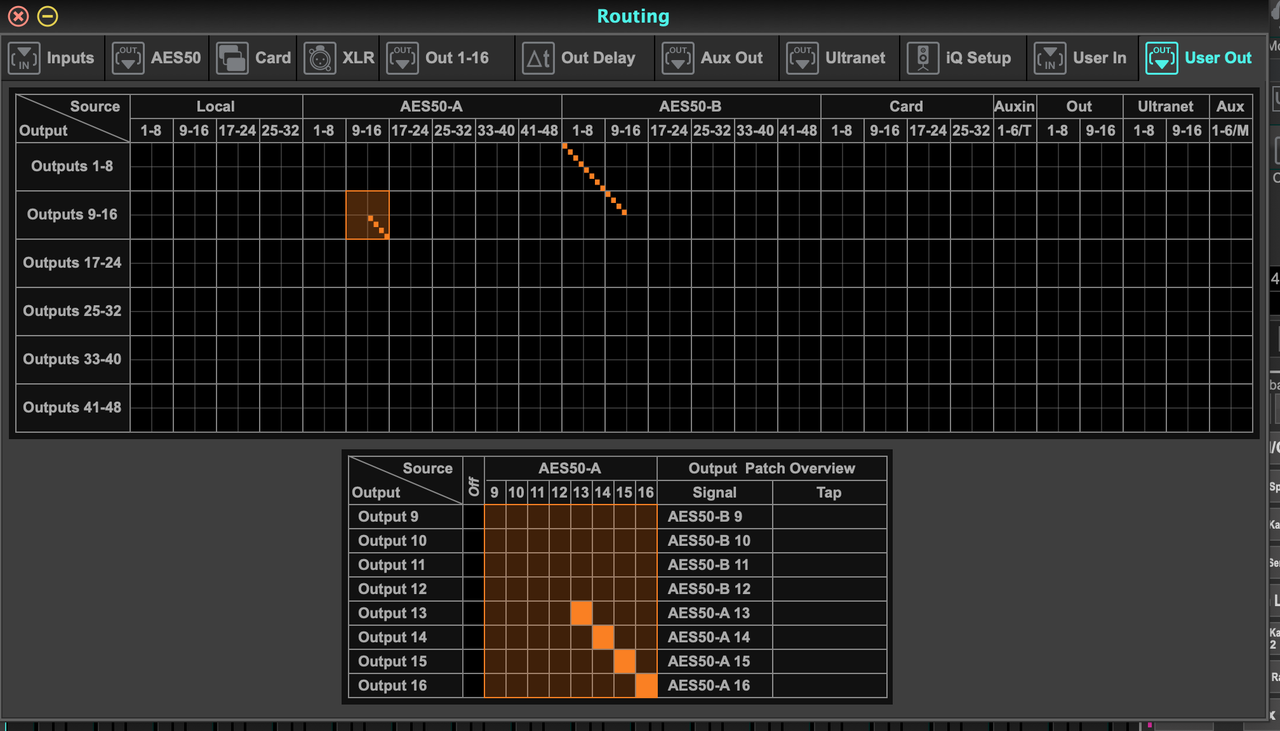
Task: Select Outputs 25-32 / Card 1-8 block
Action: pyautogui.click(x=842, y=311)
